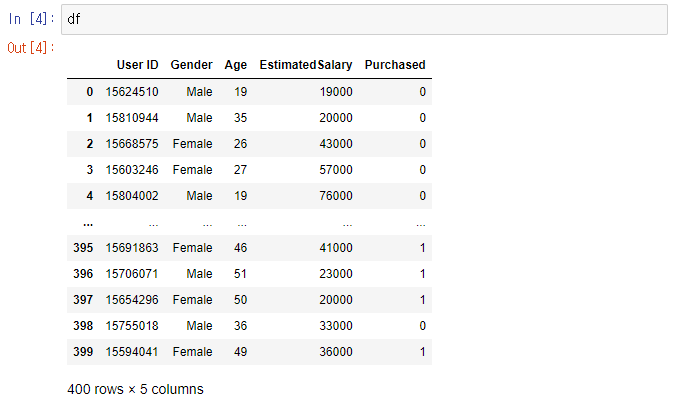The width and height of the screenshot is (676, 400).
Task: Click Gender cell in row 15810944
Action: (199, 118)
